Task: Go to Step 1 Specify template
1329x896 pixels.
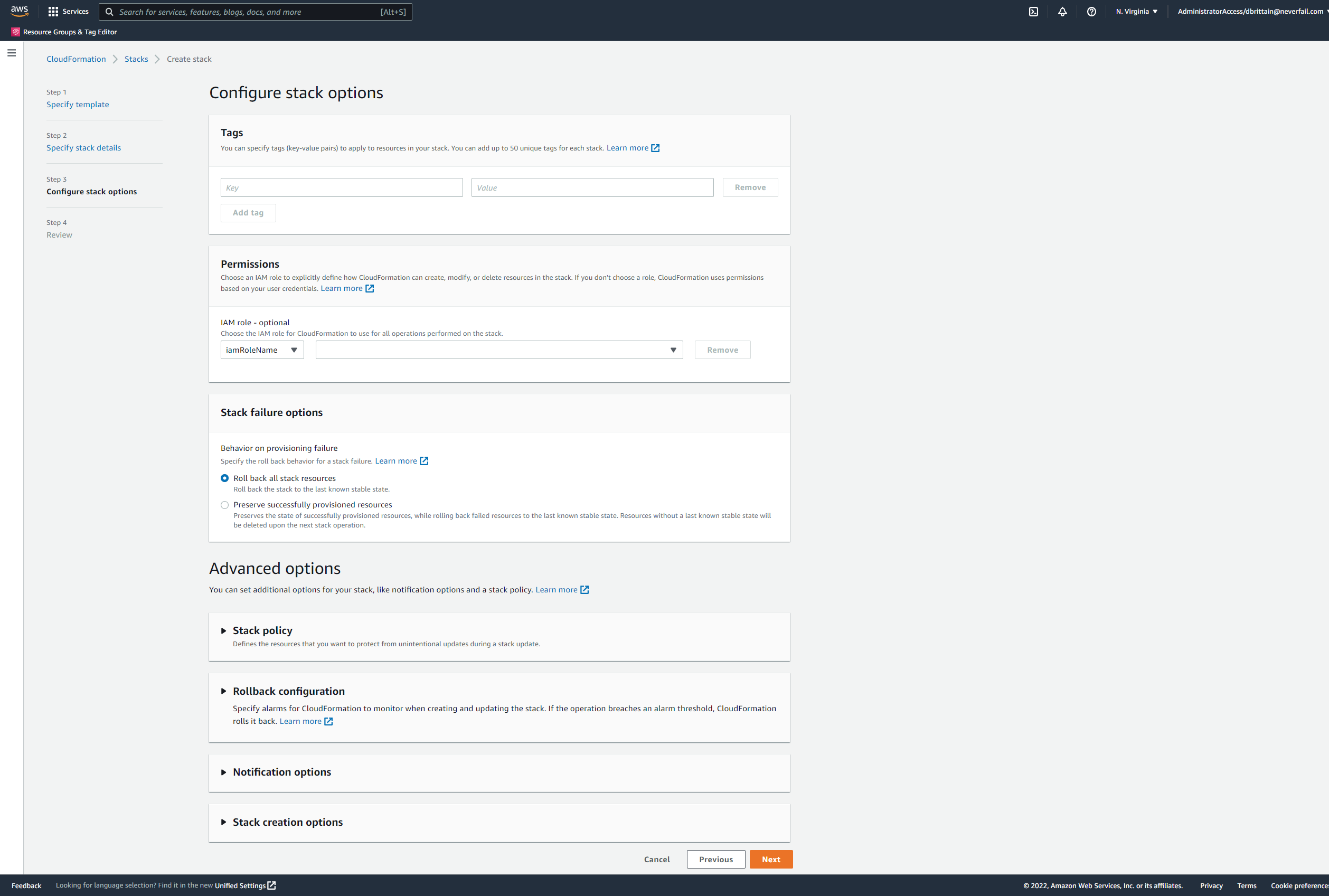Action: click(78, 104)
